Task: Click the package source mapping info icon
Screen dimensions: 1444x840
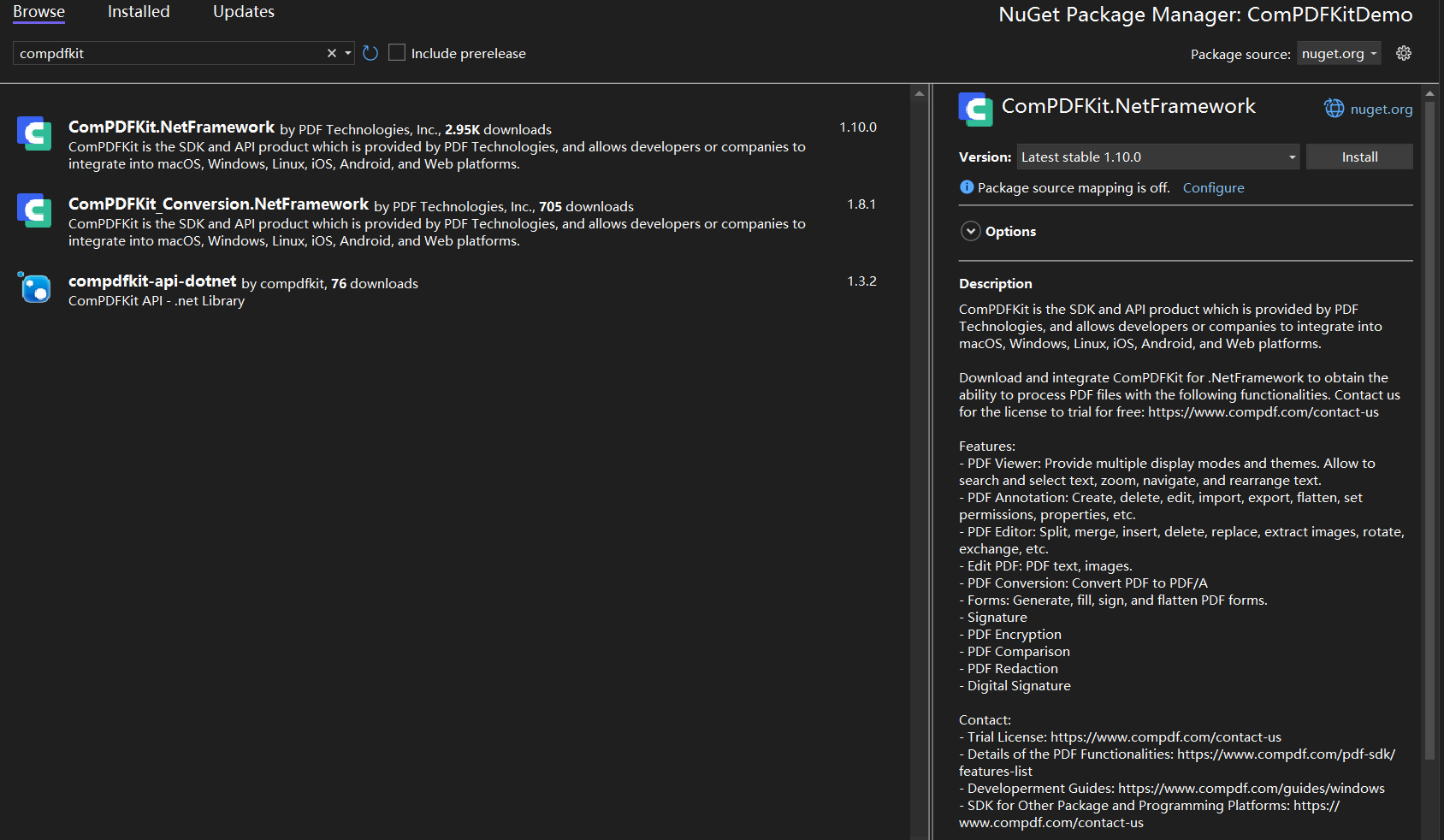Action: [x=967, y=186]
